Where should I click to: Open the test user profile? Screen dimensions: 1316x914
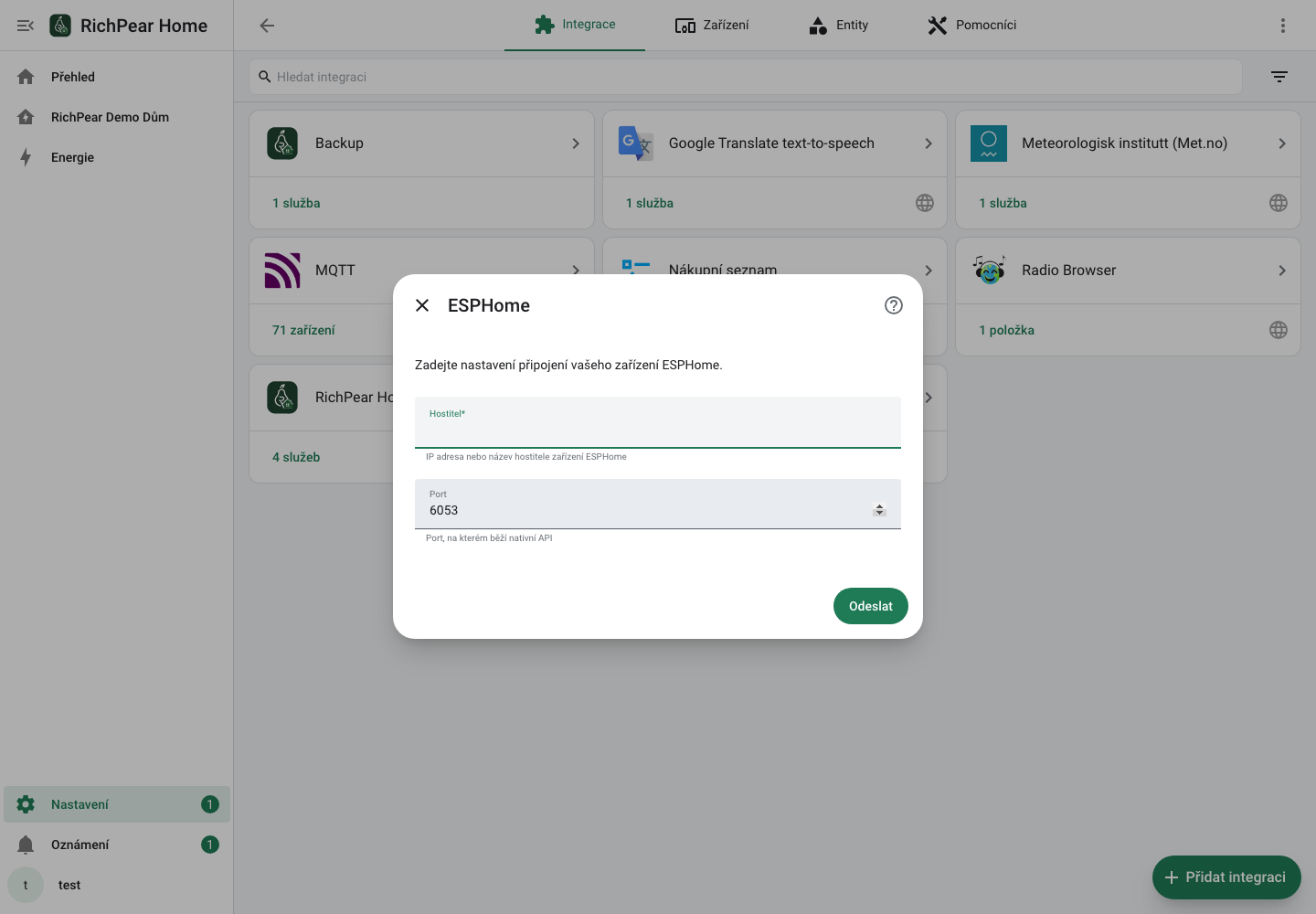(x=117, y=885)
